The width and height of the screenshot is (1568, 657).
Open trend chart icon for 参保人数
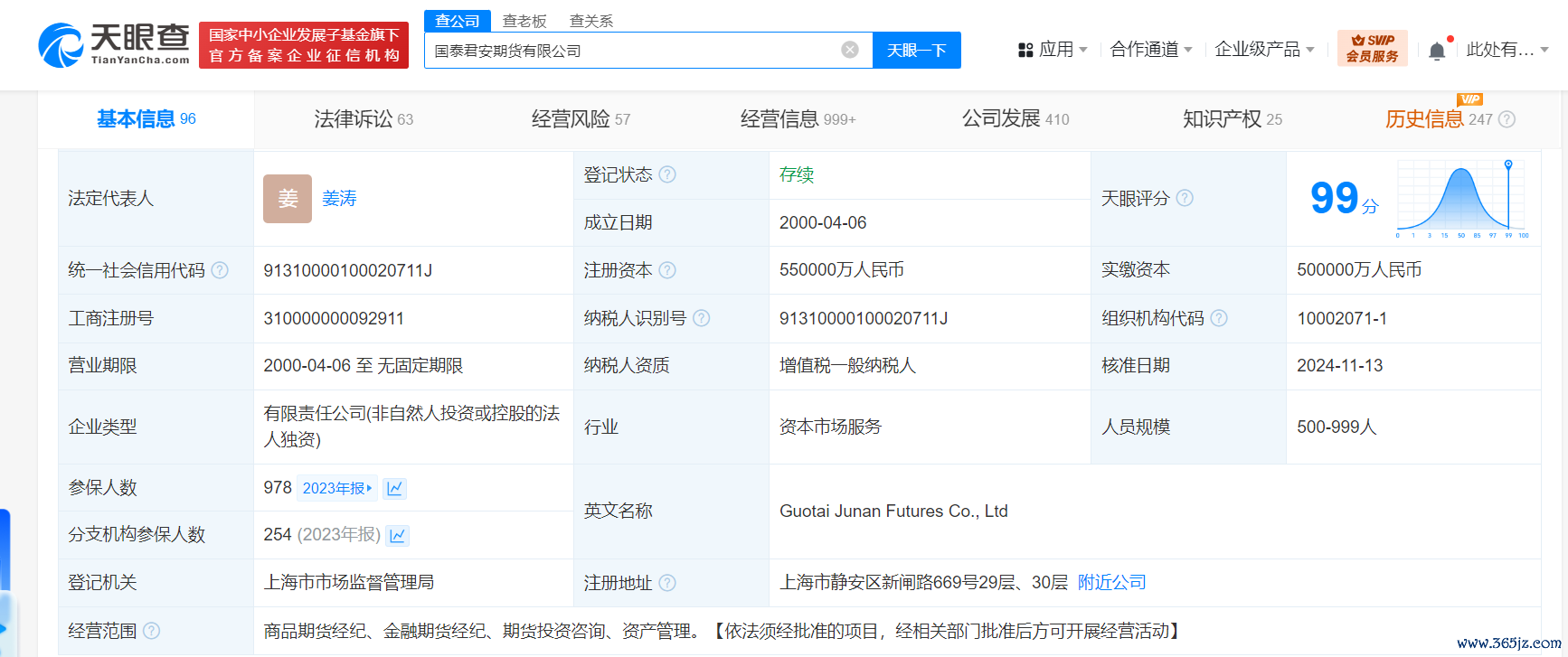click(x=394, y=488)
